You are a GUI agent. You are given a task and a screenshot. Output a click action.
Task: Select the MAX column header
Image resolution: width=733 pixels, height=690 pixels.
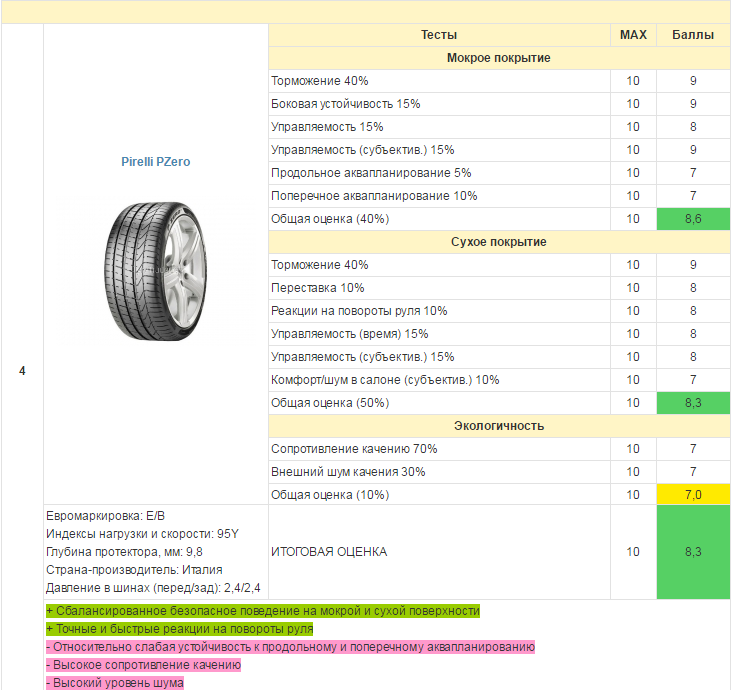(633, 35)
